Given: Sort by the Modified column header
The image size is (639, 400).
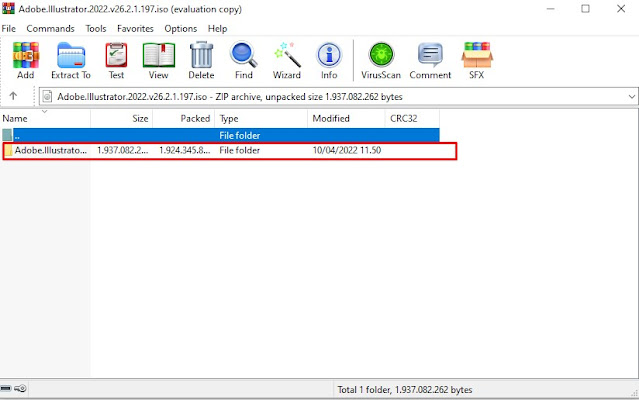Looking at the screenshot, I should tap(346, 119).
